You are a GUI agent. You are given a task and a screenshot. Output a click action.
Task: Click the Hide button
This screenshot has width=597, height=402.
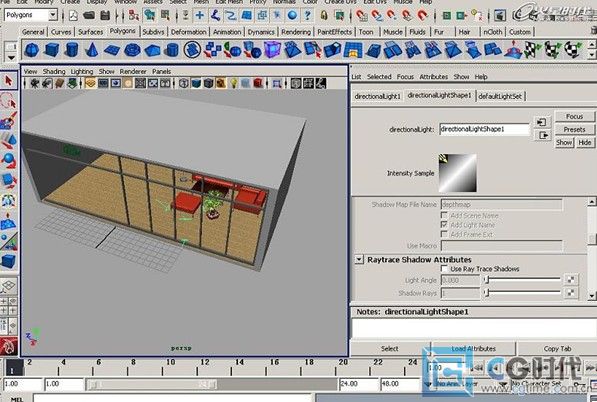pos(584,142)
